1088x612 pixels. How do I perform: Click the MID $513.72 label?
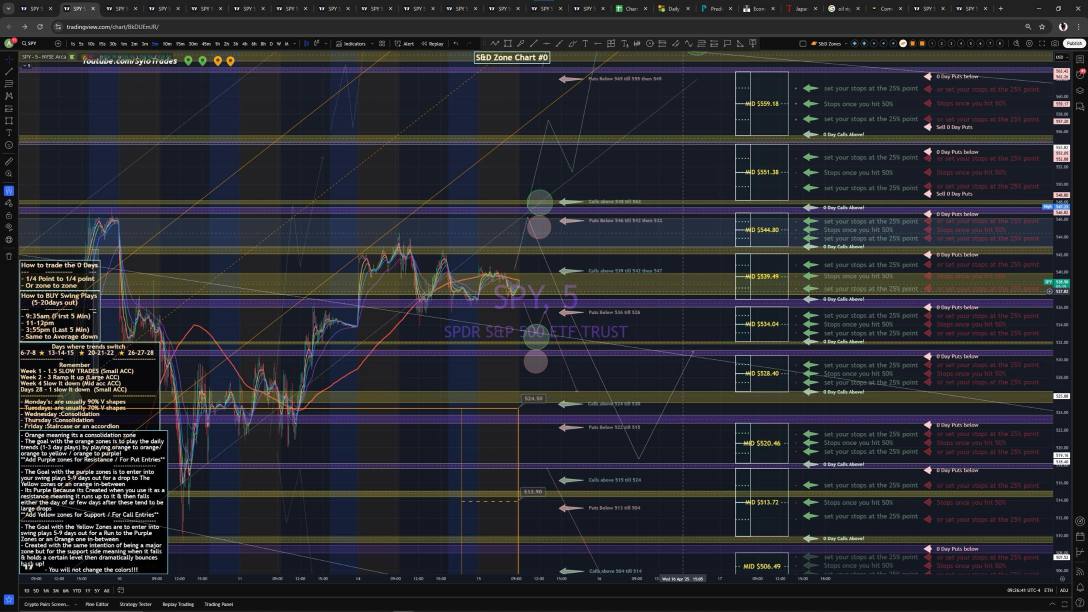click(762, 502)
